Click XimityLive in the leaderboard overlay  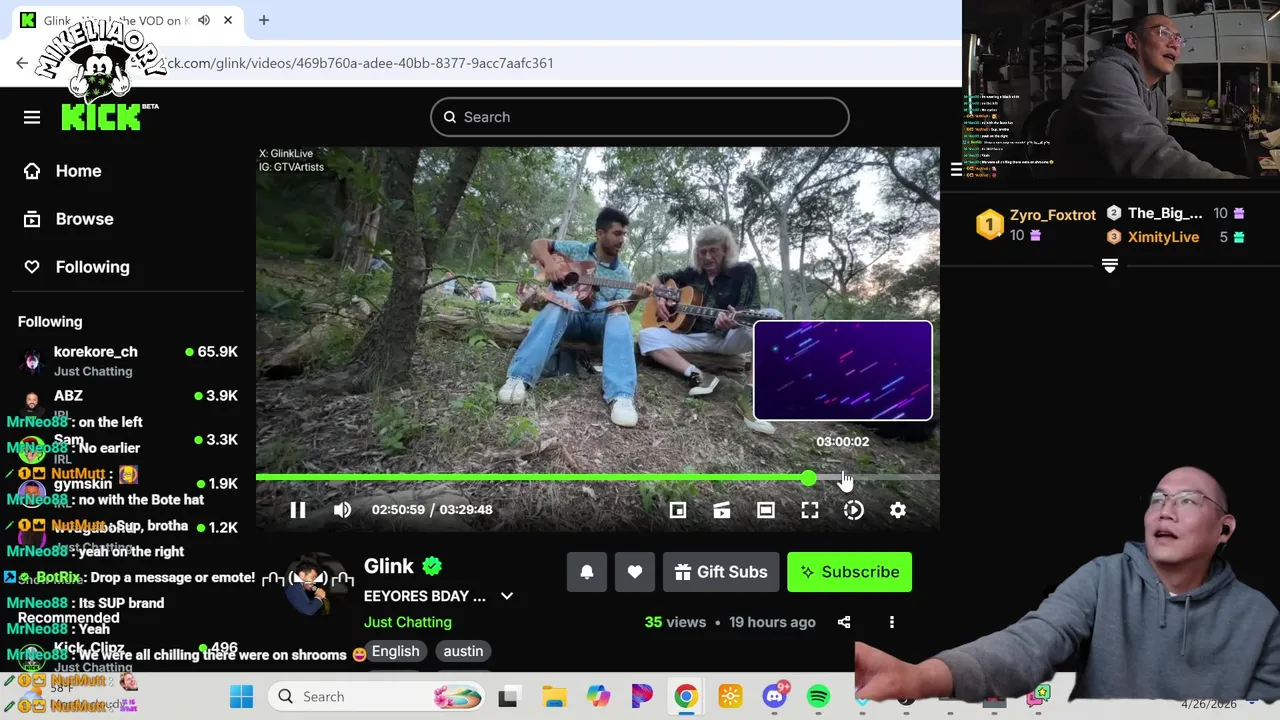[1163, 237]
